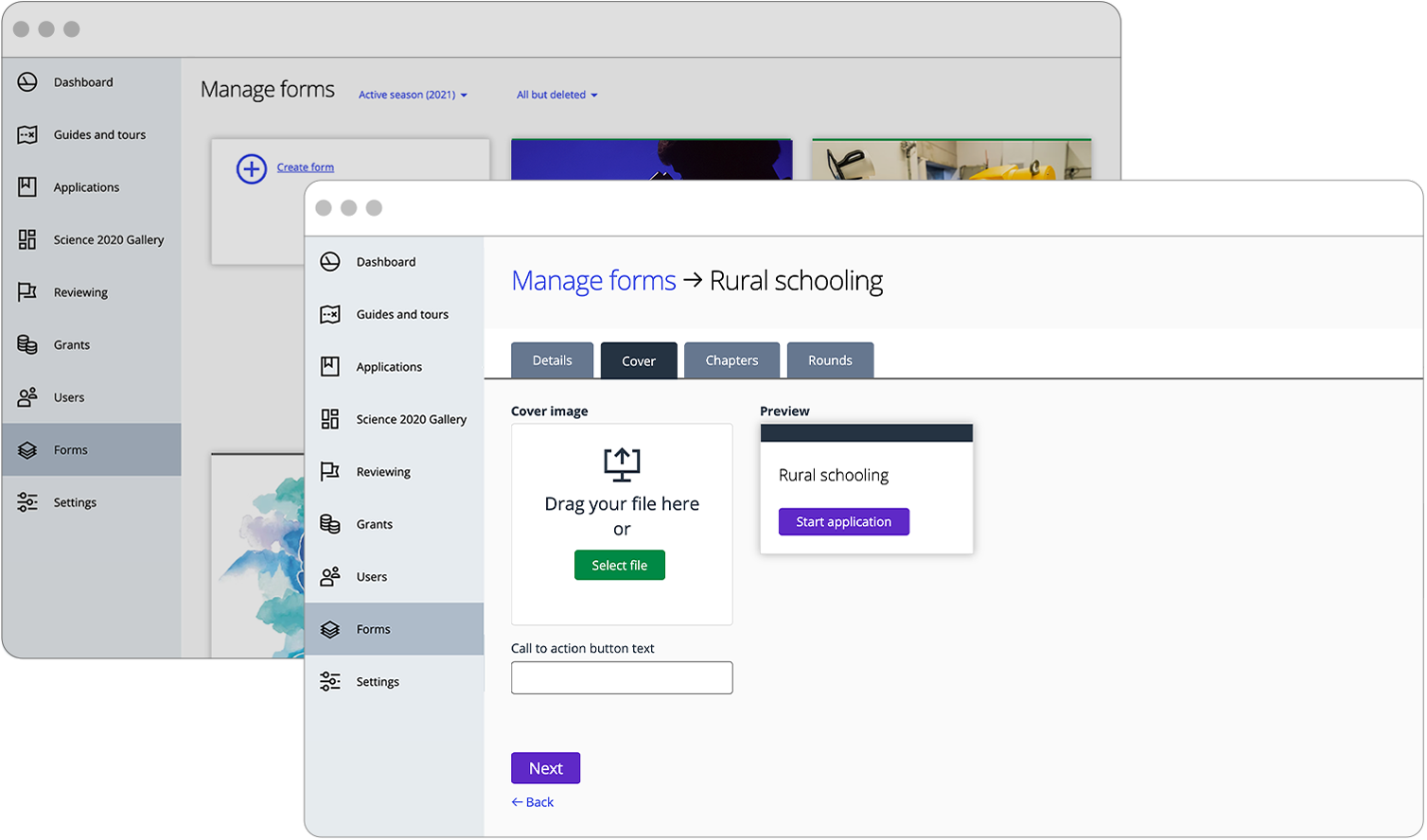Click the green Select file button
The height and width of the screenshot is (840, 1427).
tap(620, 565)
